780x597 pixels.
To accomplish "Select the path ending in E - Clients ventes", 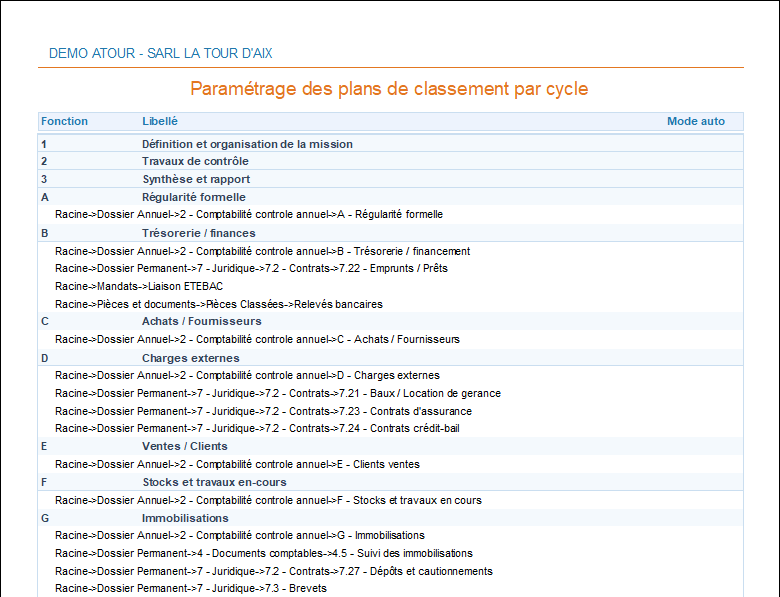I will click(237, 464).
